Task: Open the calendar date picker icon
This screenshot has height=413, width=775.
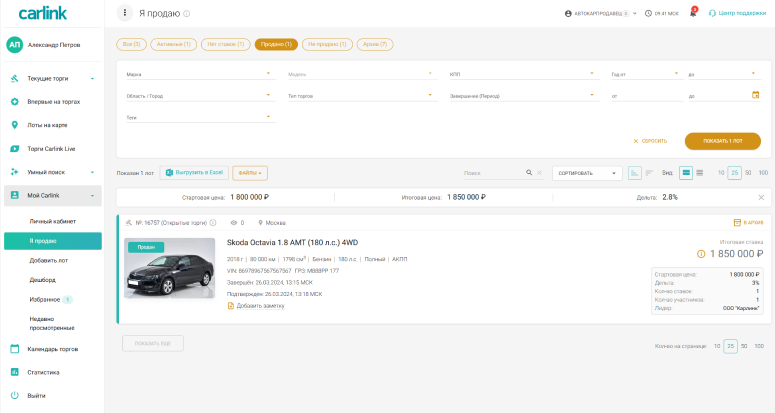Action: point(756,95)
